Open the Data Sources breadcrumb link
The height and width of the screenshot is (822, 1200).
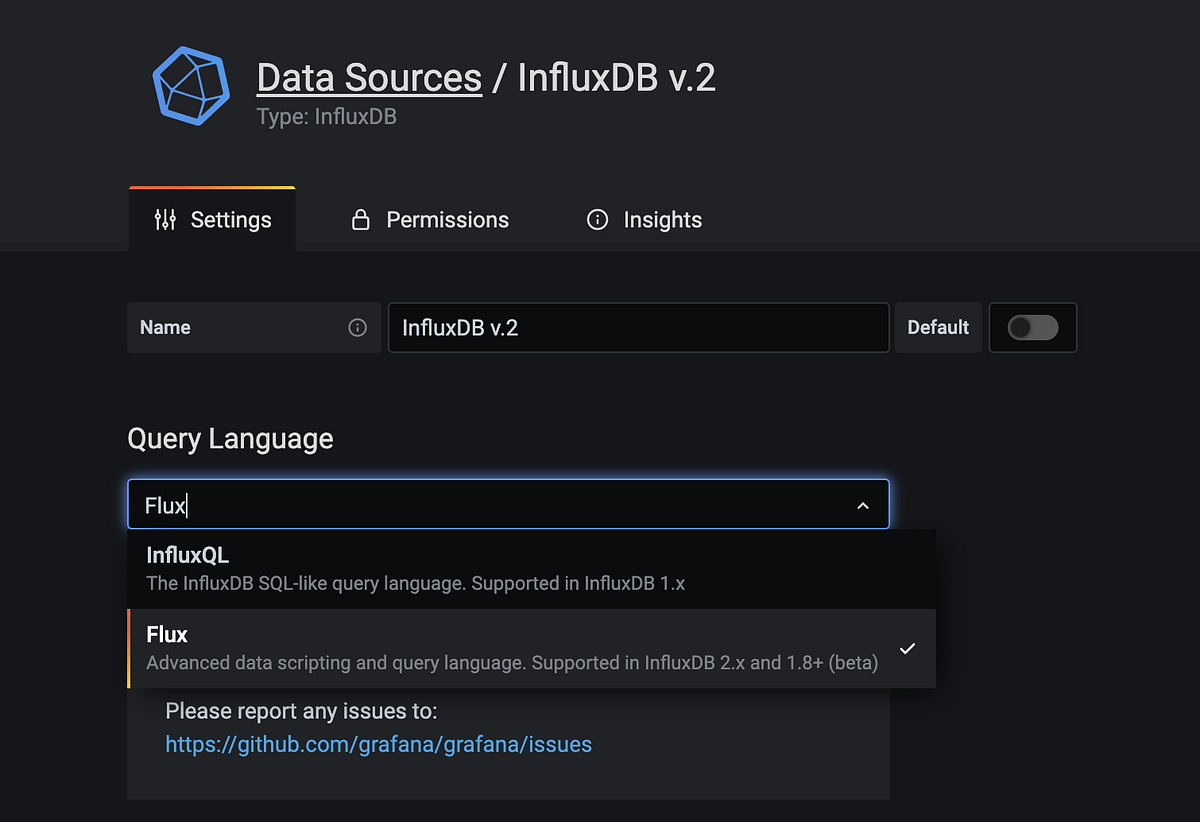(369, 78)
